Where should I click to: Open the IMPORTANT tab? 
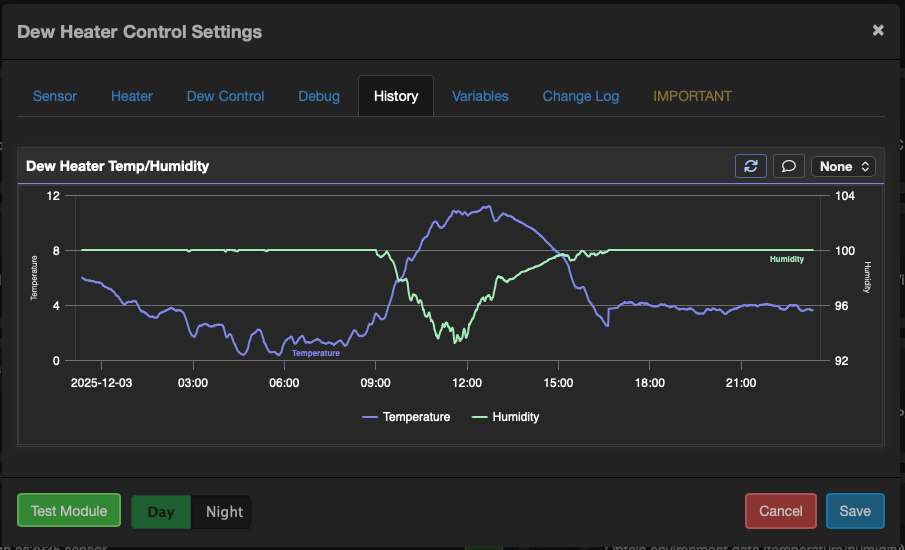click(692, 96)
